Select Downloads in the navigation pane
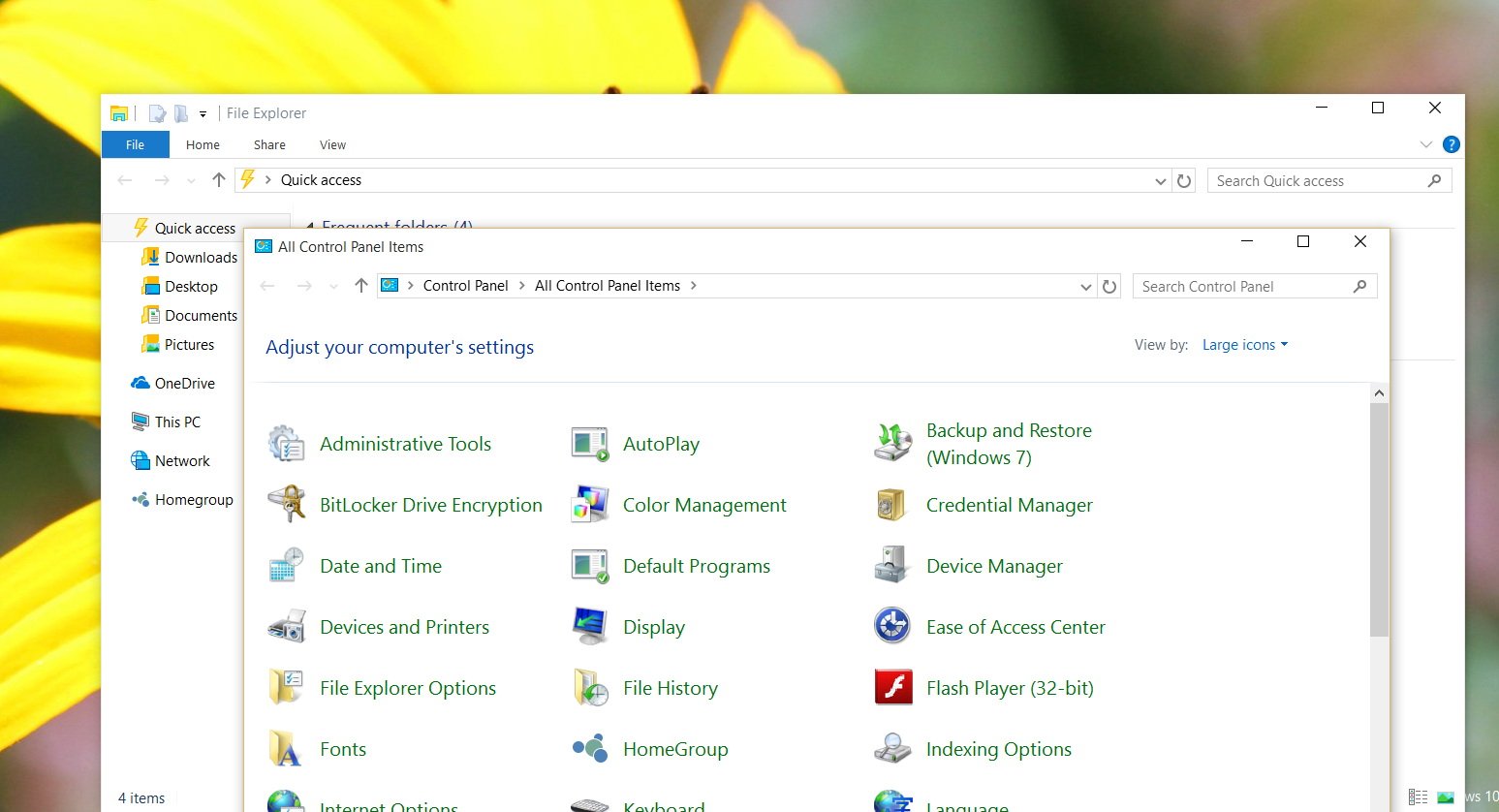The height and width of the screenshot is (812, 1499). pyautogui.click(x=190, y=257)
